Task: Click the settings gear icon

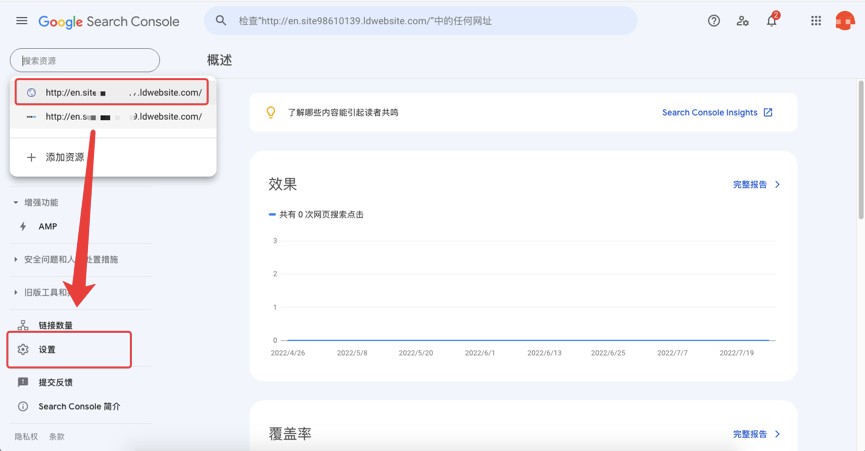Action: (x=23, y=349)
